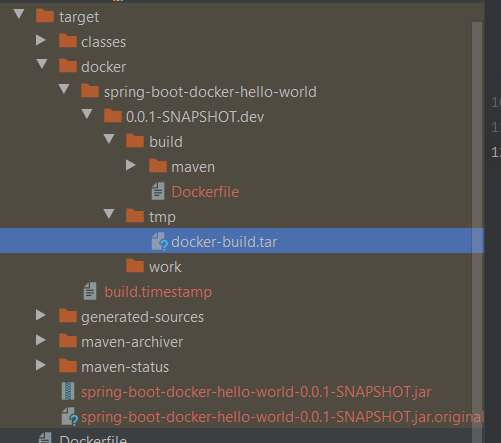Select the red Dockerfile under build

[205, 192]
